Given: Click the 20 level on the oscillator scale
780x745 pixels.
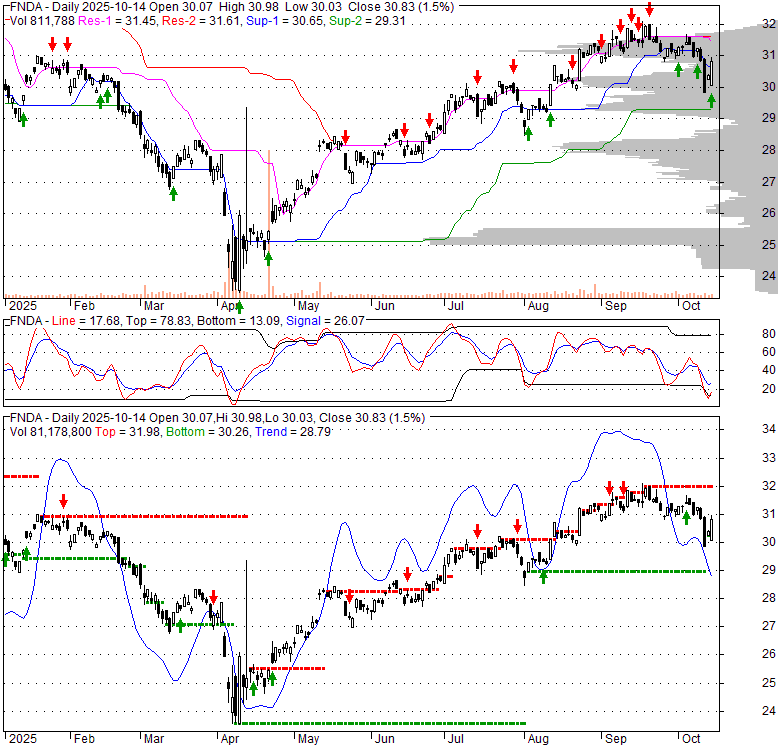Looking at the screenshot, I should (x=769, y=388).
